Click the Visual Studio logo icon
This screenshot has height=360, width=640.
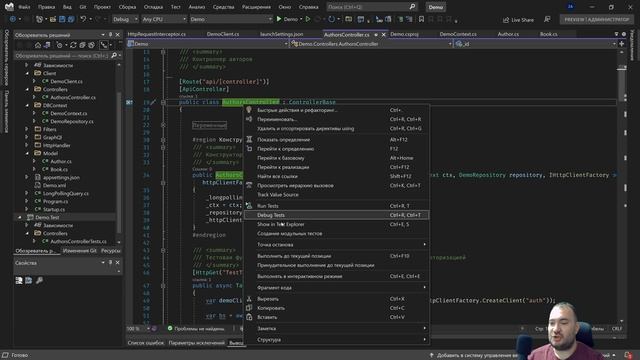point(9,7)
